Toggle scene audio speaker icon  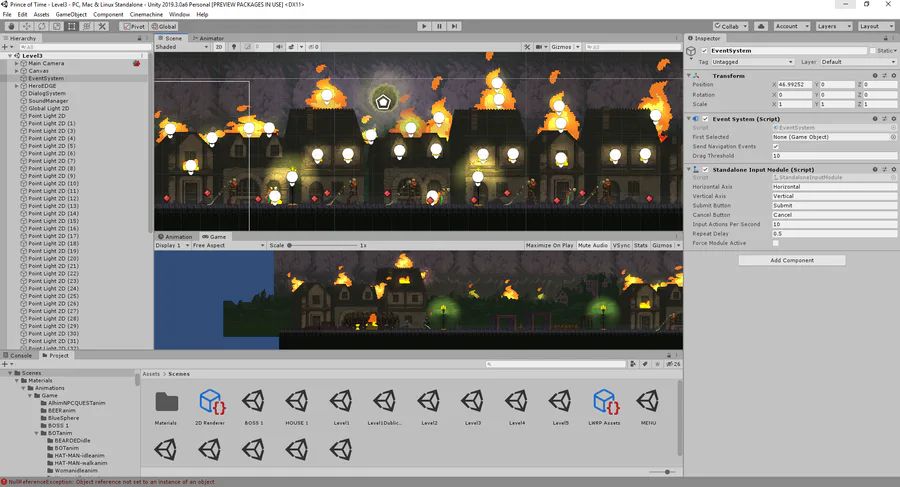279,47
